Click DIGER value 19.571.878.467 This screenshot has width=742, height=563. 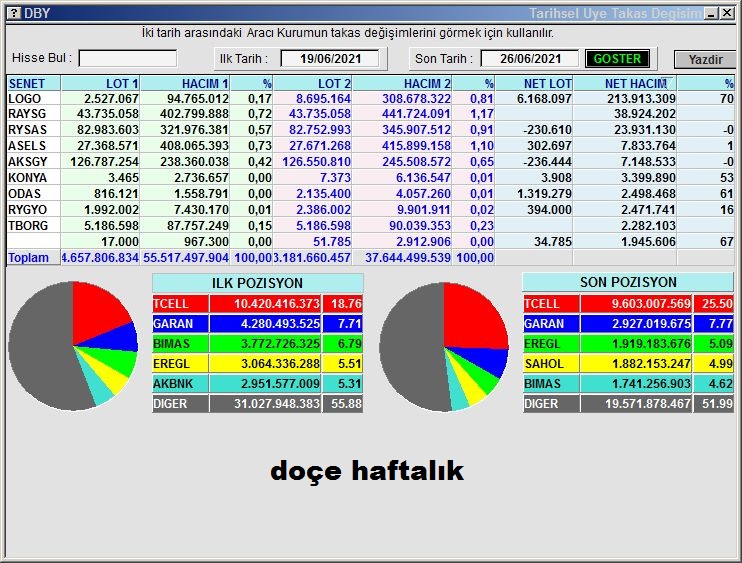click(x=648, y=404)
